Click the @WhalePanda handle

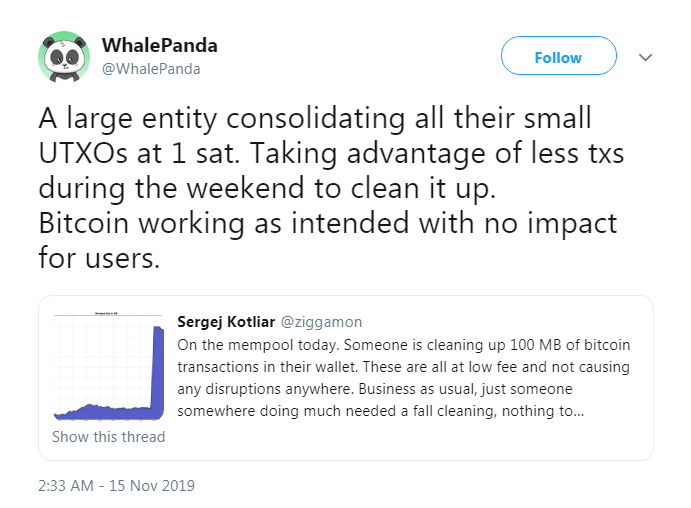[151, 69]
